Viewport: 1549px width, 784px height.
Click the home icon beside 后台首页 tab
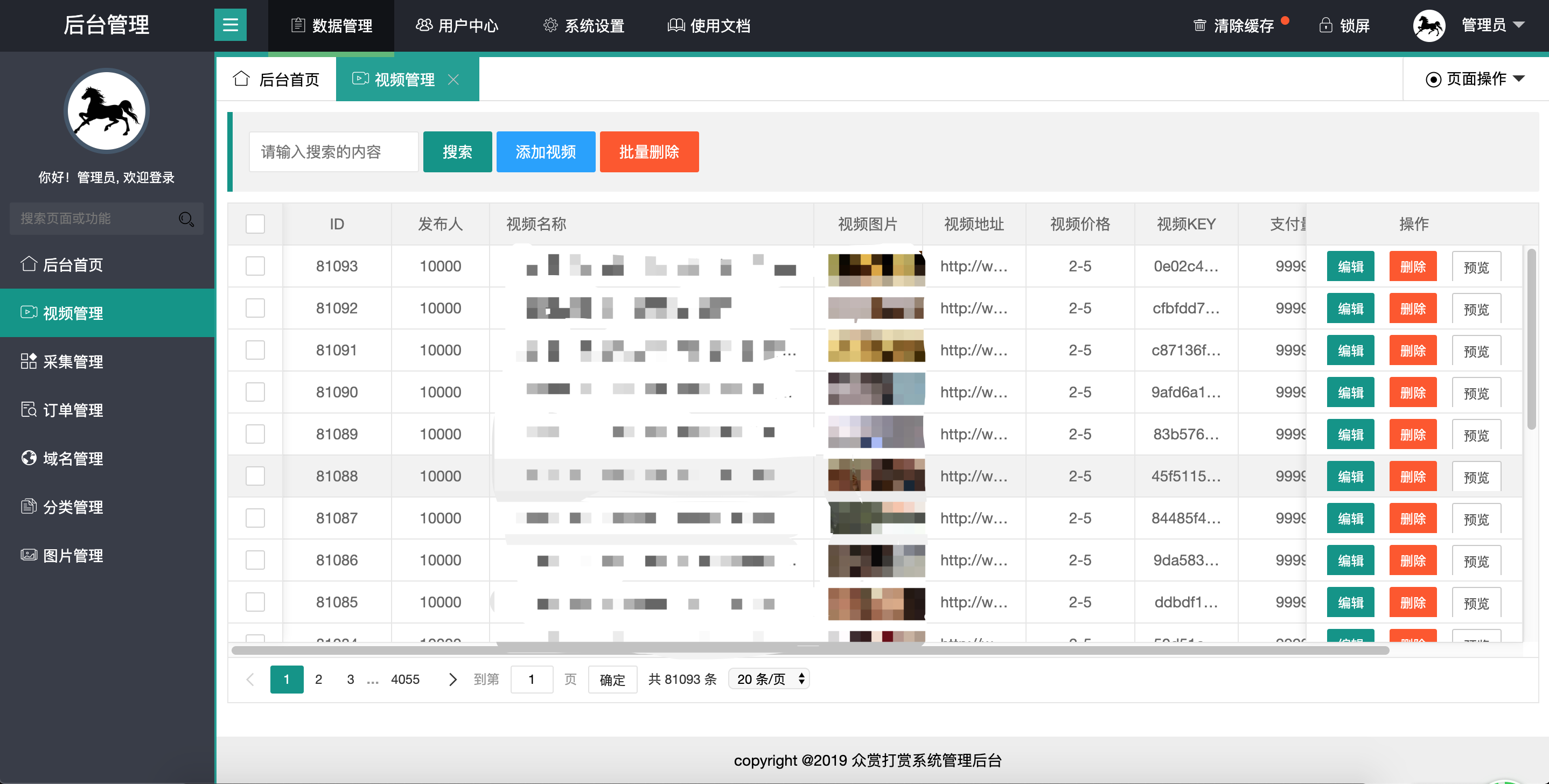click(241, 79)
